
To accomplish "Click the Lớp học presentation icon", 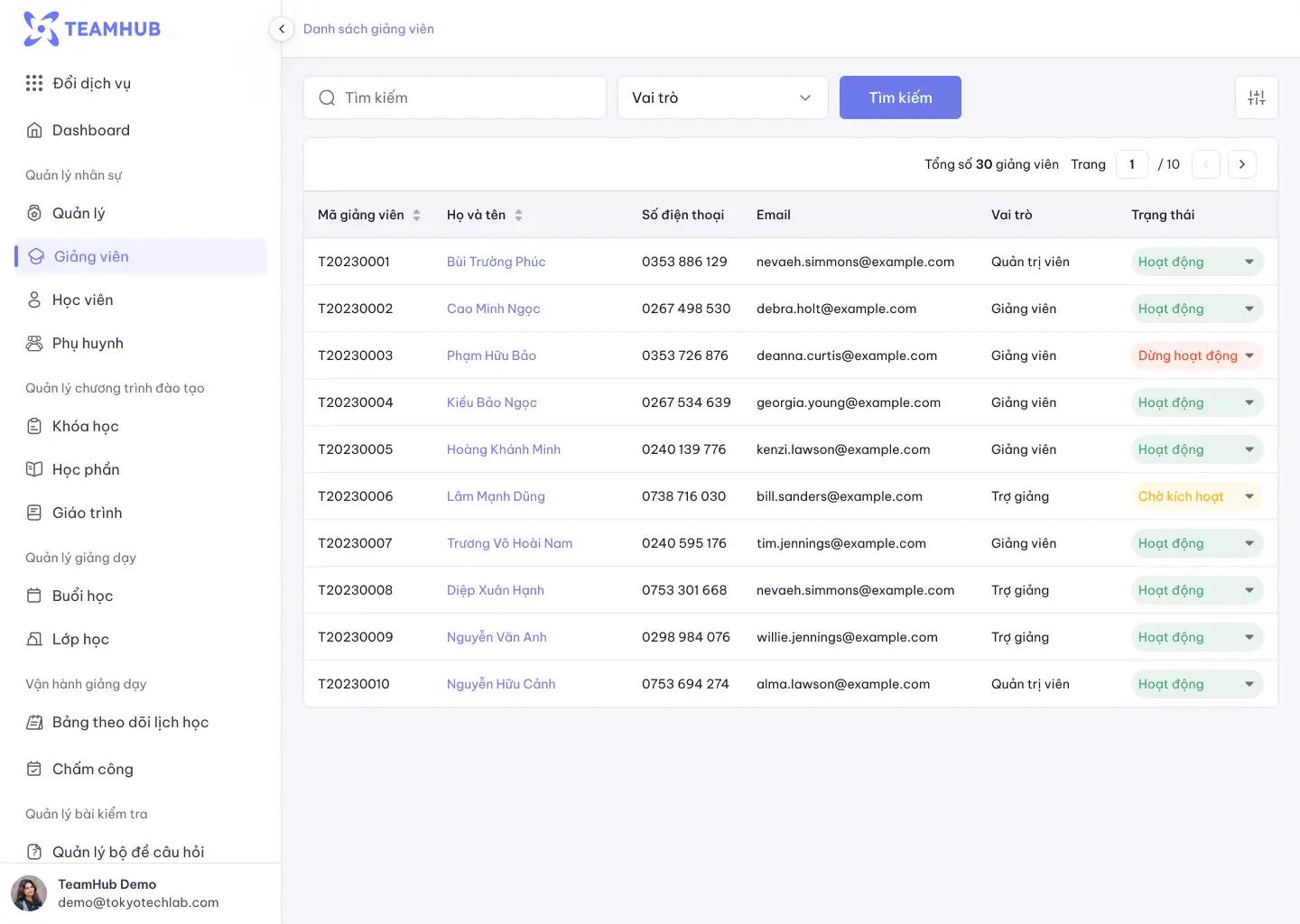I will coord(34,639).
